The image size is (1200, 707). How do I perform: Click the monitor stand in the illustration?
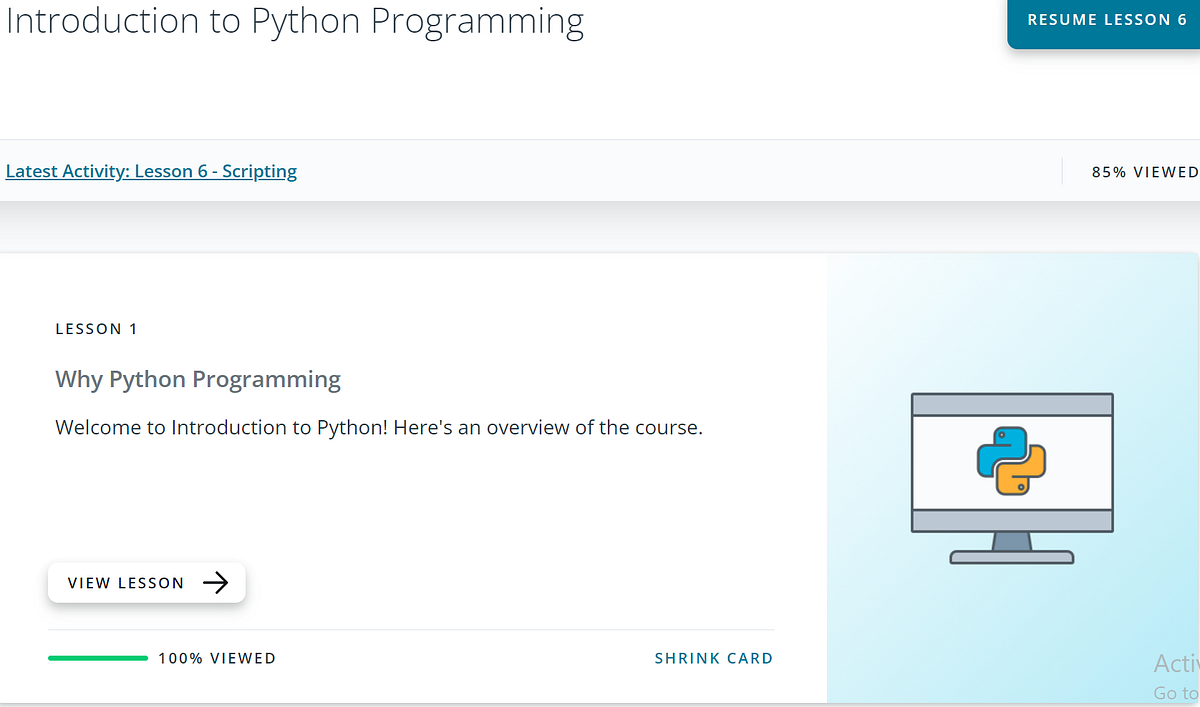(1012, 549)
